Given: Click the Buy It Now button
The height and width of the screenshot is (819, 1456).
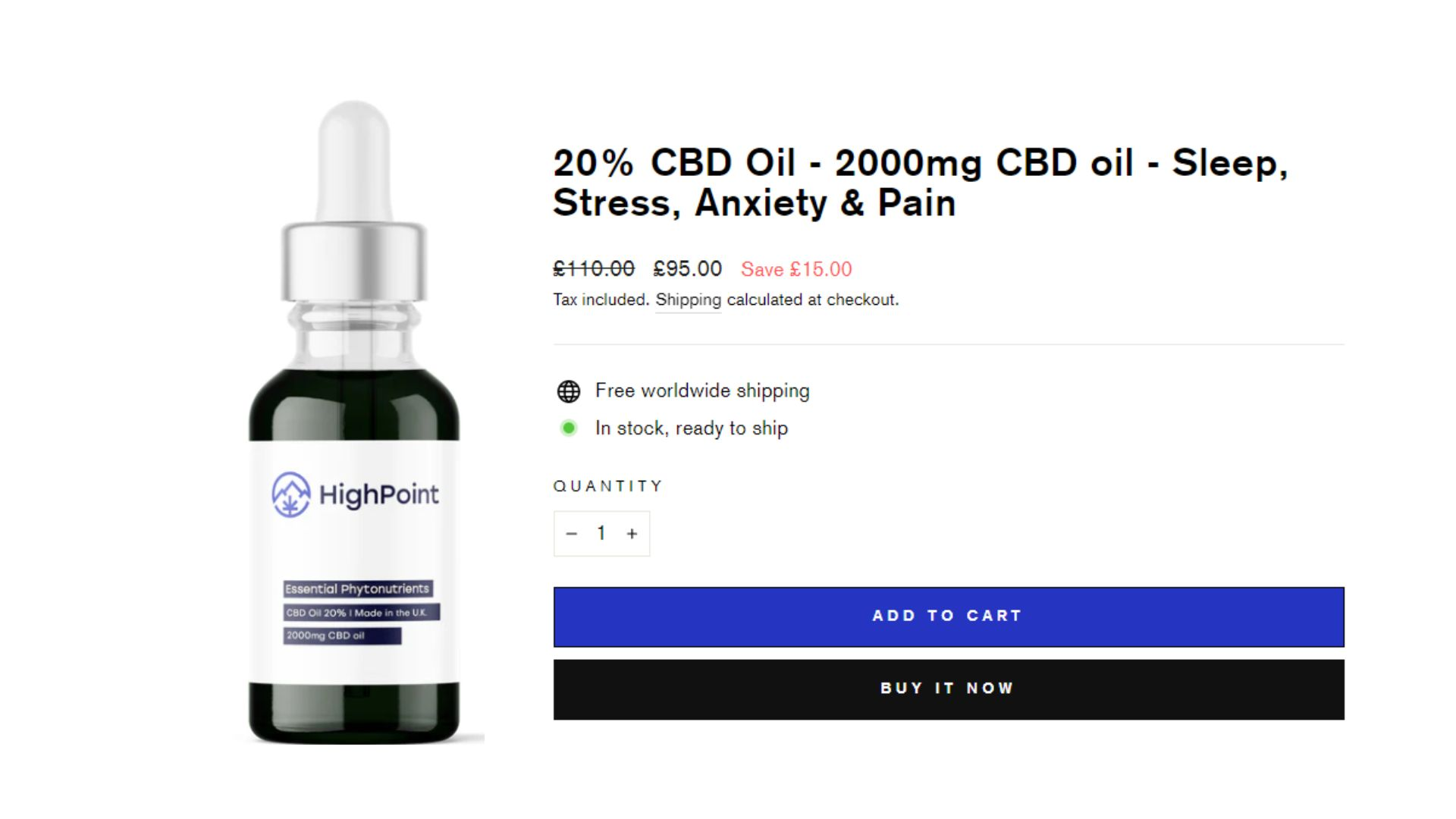Looking at the screenshot, I should point(949,689).
